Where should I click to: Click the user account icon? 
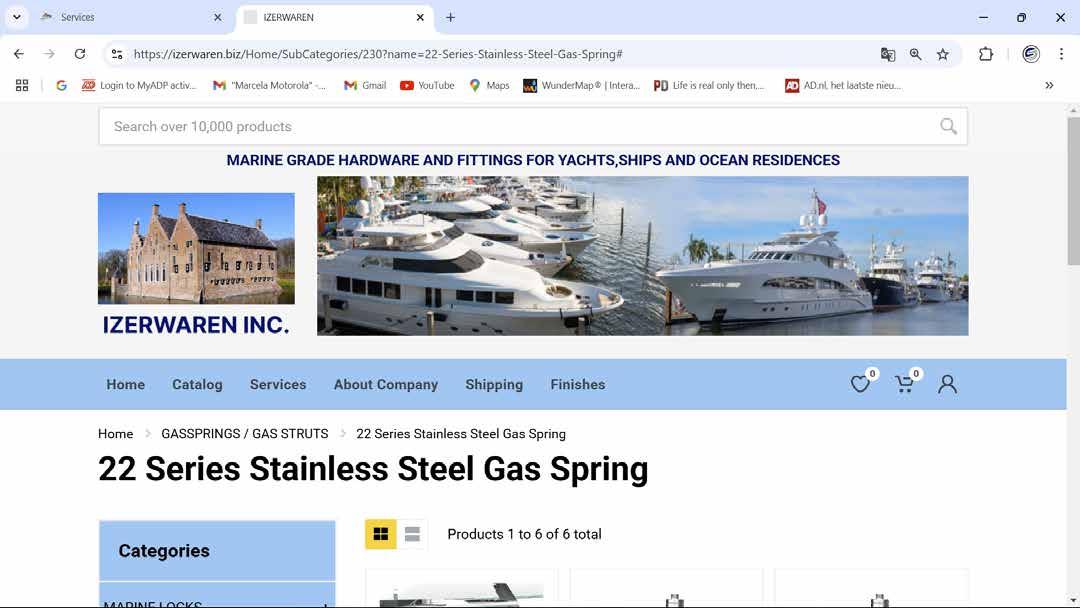point(947,384)
